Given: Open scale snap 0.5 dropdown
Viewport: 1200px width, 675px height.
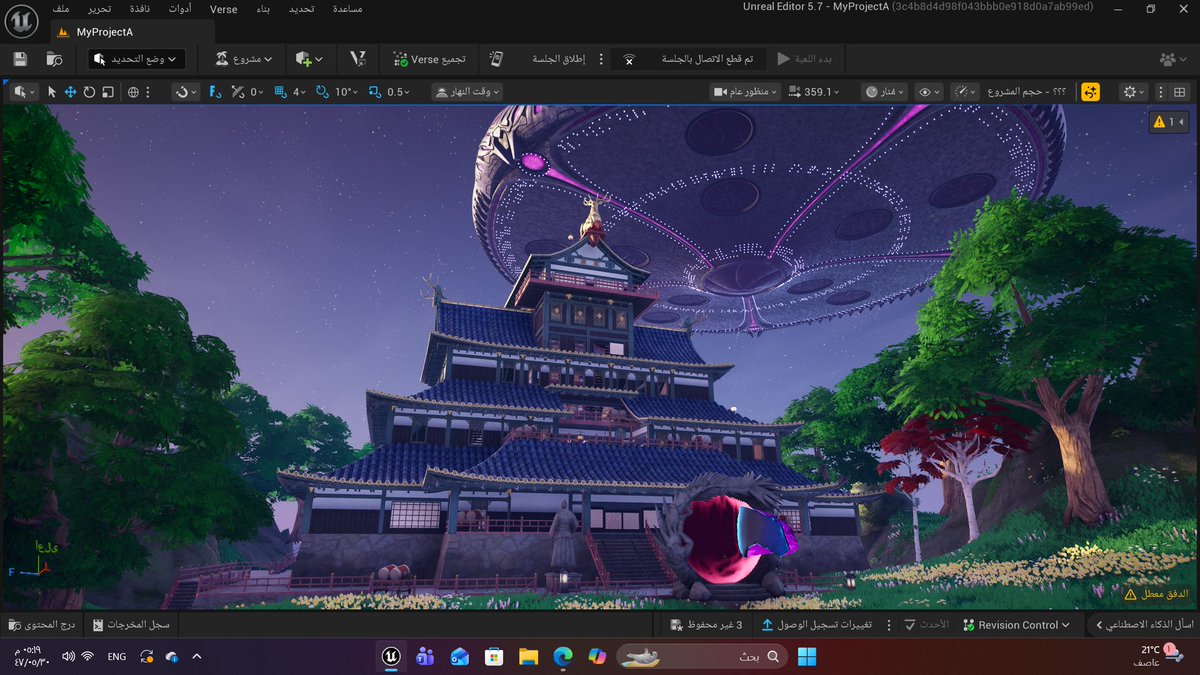Looking at the screenshot, I should pos(398,91).
